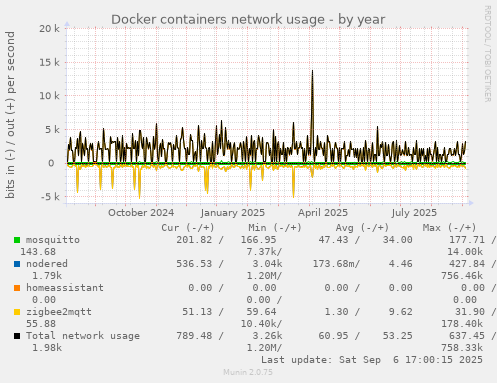Select the mosquitto legend label
The height and width of the screenshot is (383, 497).
[53, 240]
